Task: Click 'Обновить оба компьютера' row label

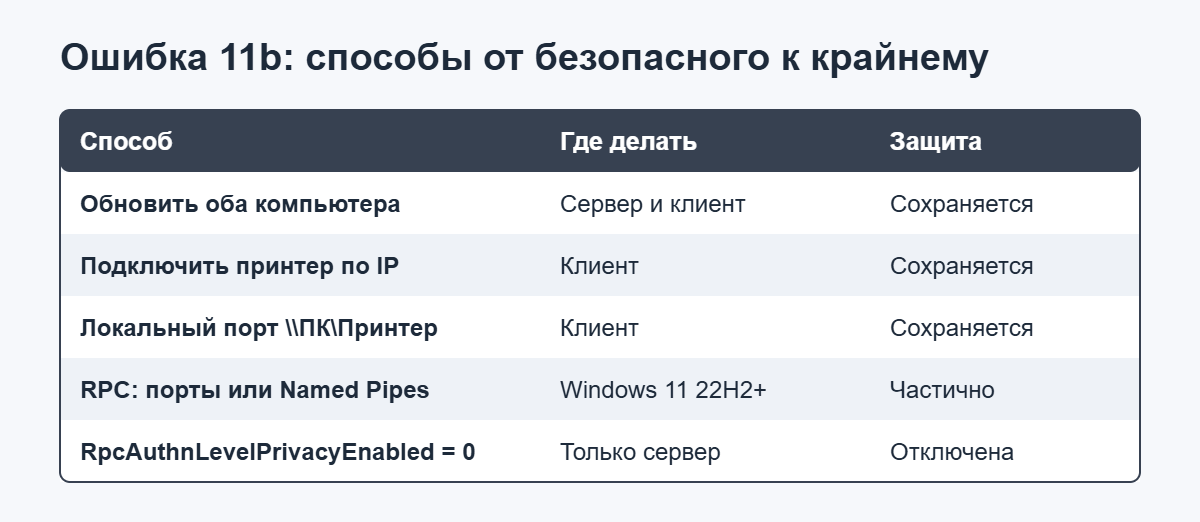Action: [x=240, y=204]
